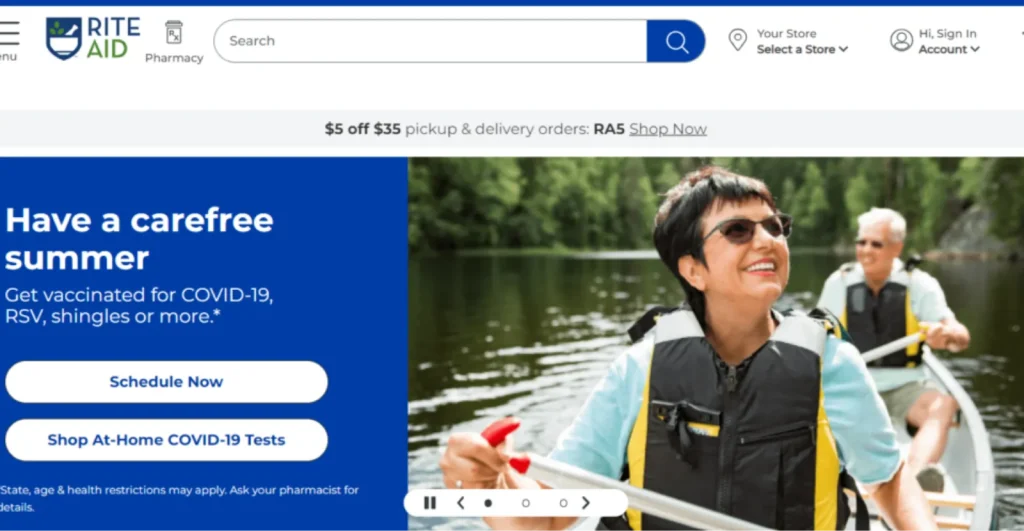Open the Pharmacy pill bottle icon
Screen dimensions: 1024x531
[174, 33]
